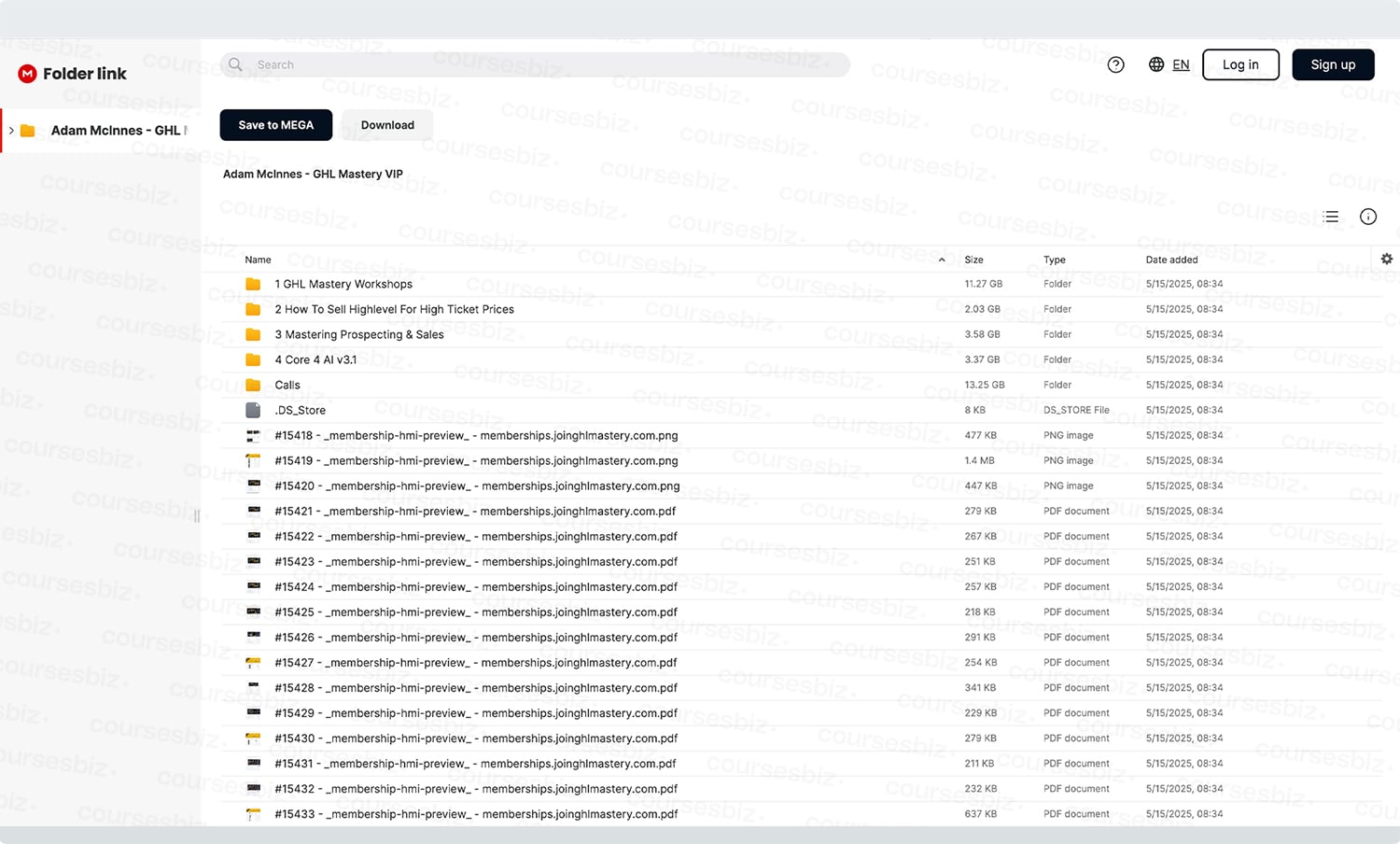Screen dimensions: 1400x844
Task: Click the 637 KB size cell
Action: (980, 814)
